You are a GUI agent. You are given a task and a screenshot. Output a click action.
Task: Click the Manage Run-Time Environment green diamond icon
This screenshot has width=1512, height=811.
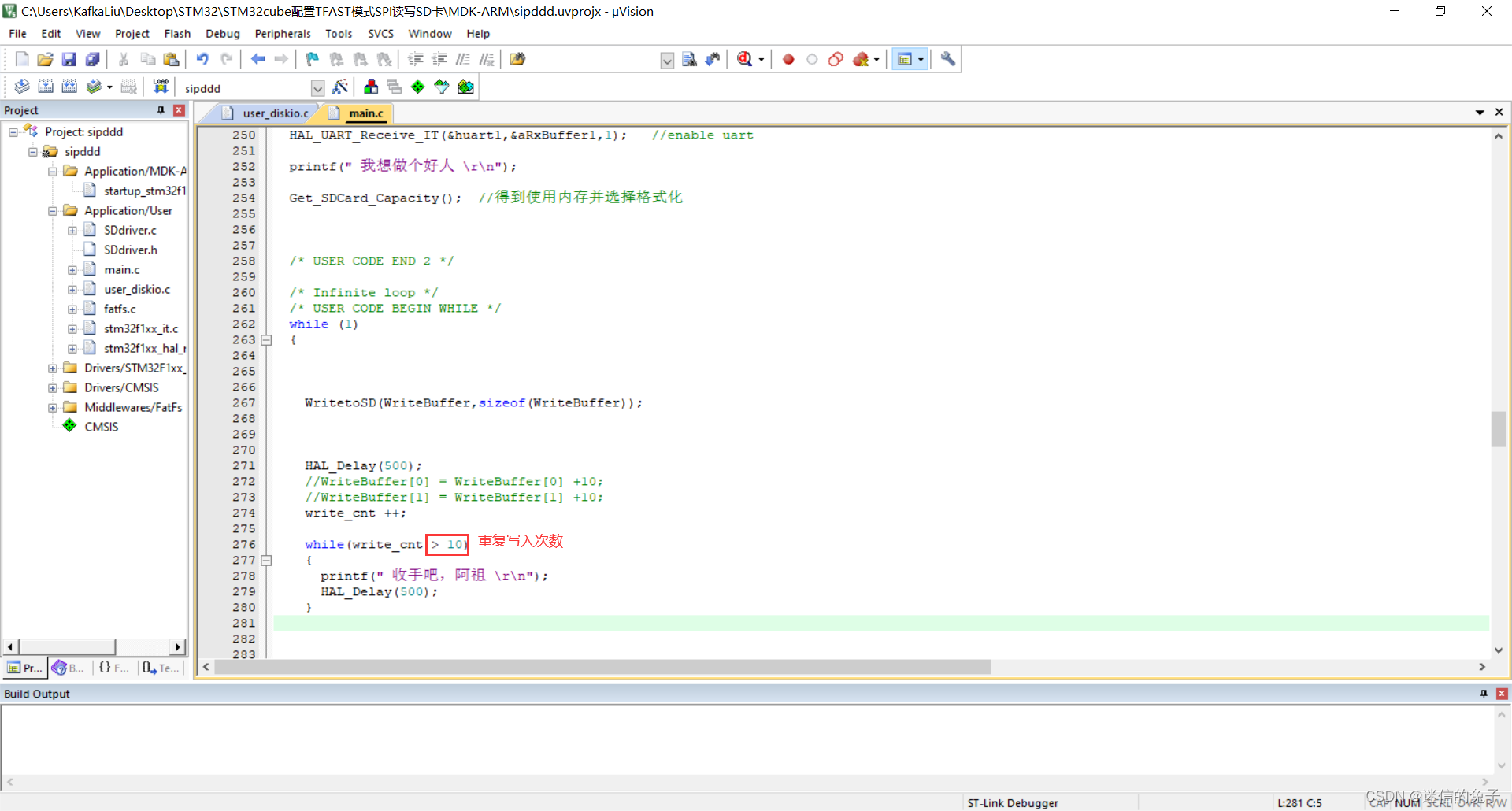point(418,87)
